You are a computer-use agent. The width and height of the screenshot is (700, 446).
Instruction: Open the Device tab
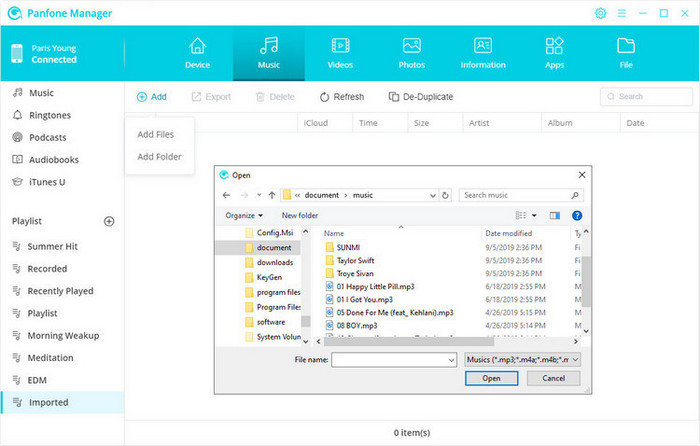tap(197, 53)
